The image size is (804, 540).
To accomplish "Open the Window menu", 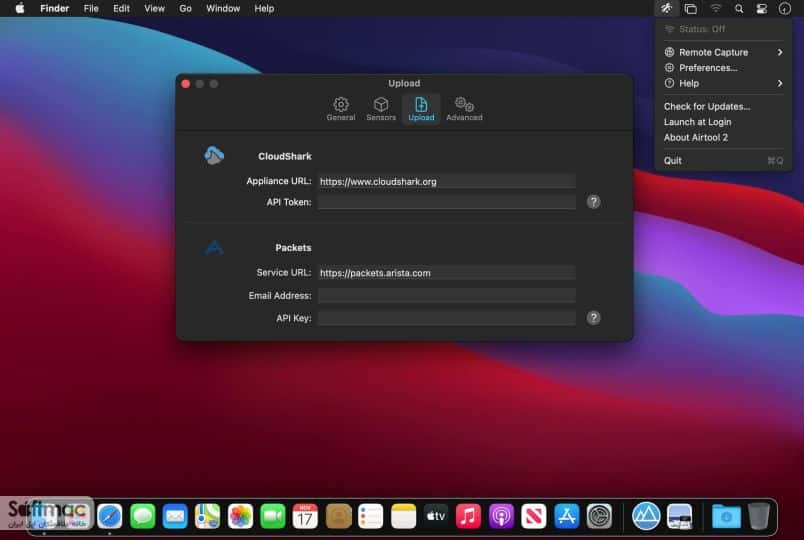I will point(223,8).
